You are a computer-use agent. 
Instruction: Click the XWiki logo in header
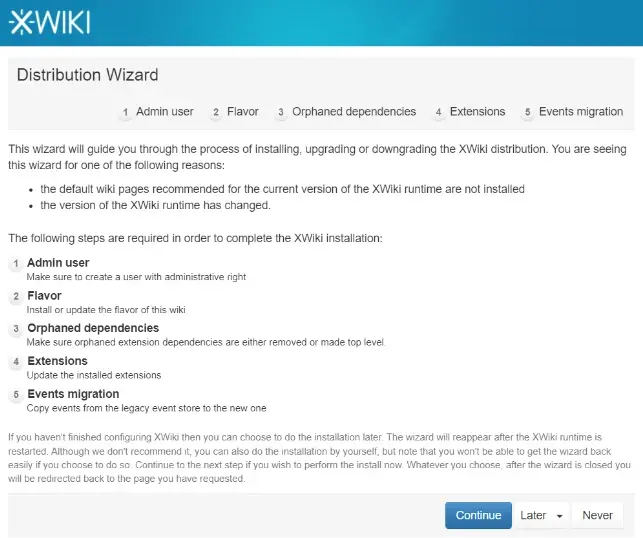pyautogui.click(x=49, y=22)
